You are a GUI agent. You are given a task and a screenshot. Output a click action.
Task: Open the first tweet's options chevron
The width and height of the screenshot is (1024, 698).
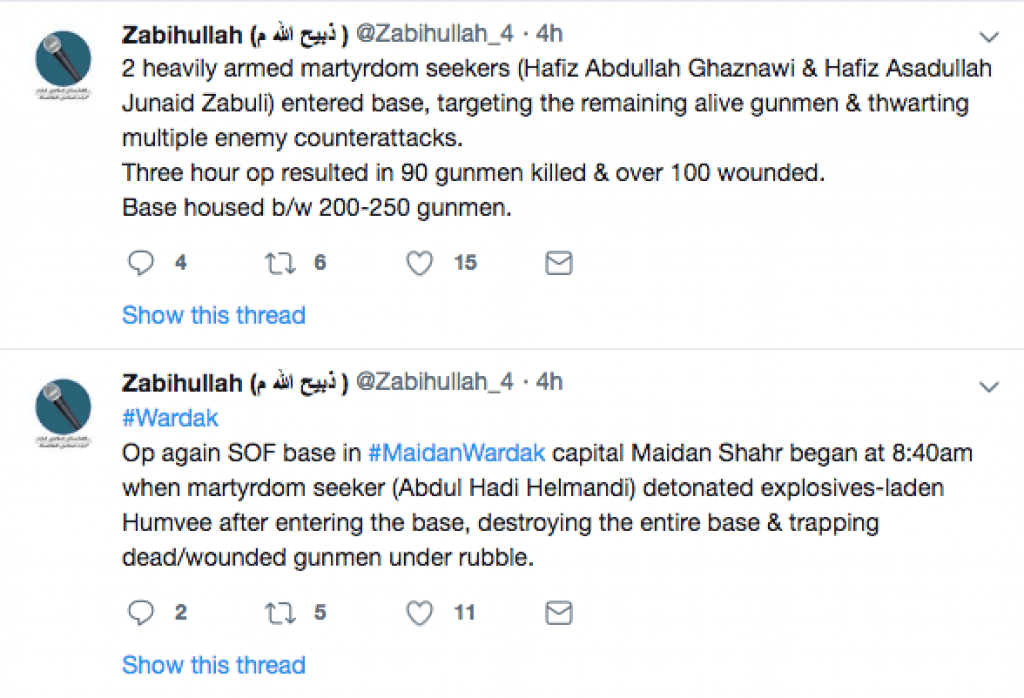989,37
